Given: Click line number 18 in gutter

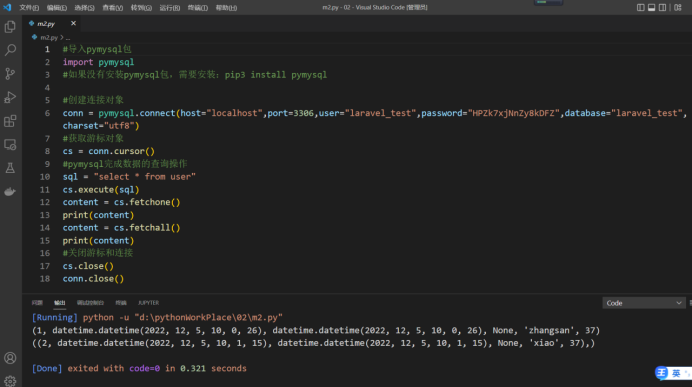Looking at the screenshot, I should click(x=45, y=278).
